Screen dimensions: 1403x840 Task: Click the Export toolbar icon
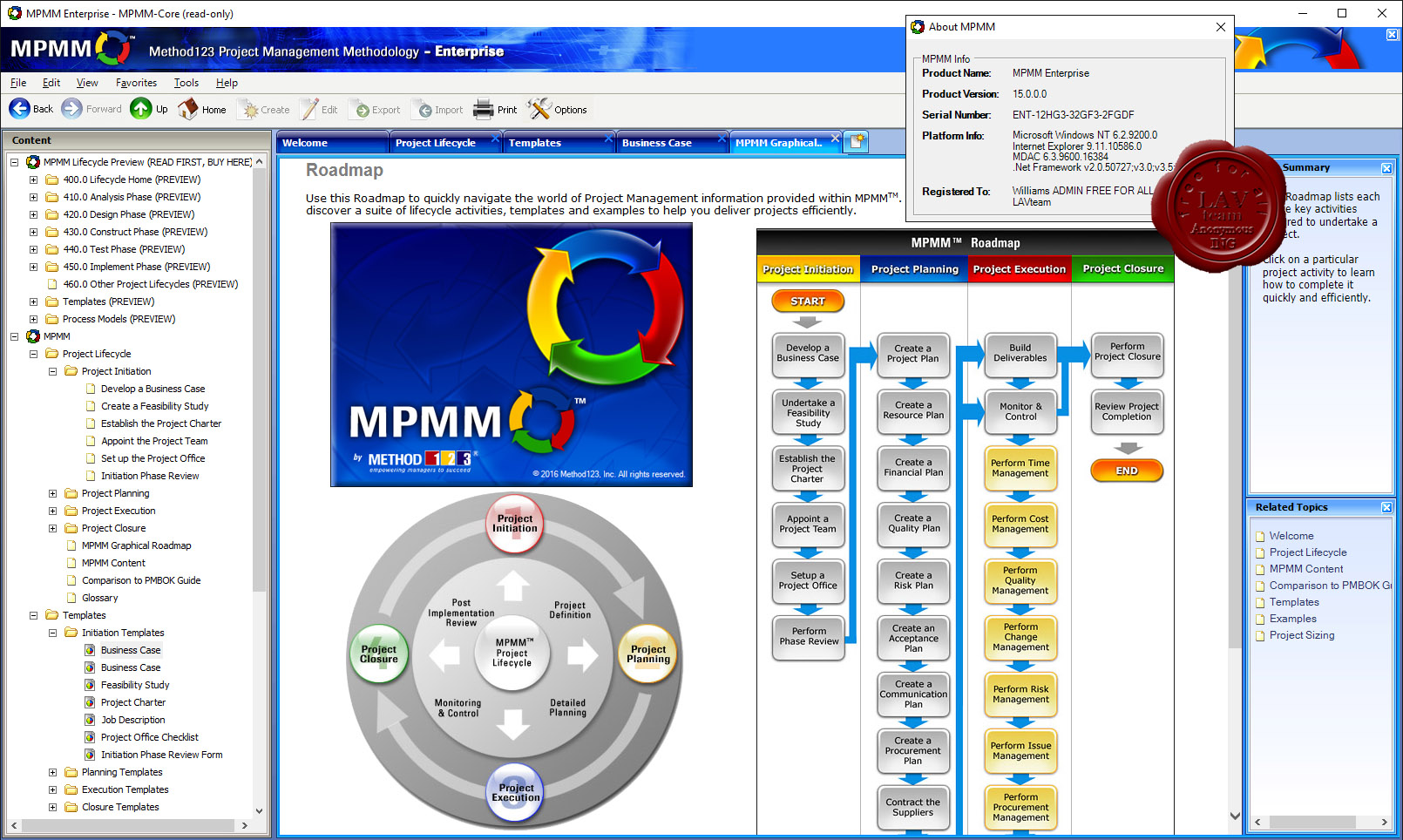point(362,110)
